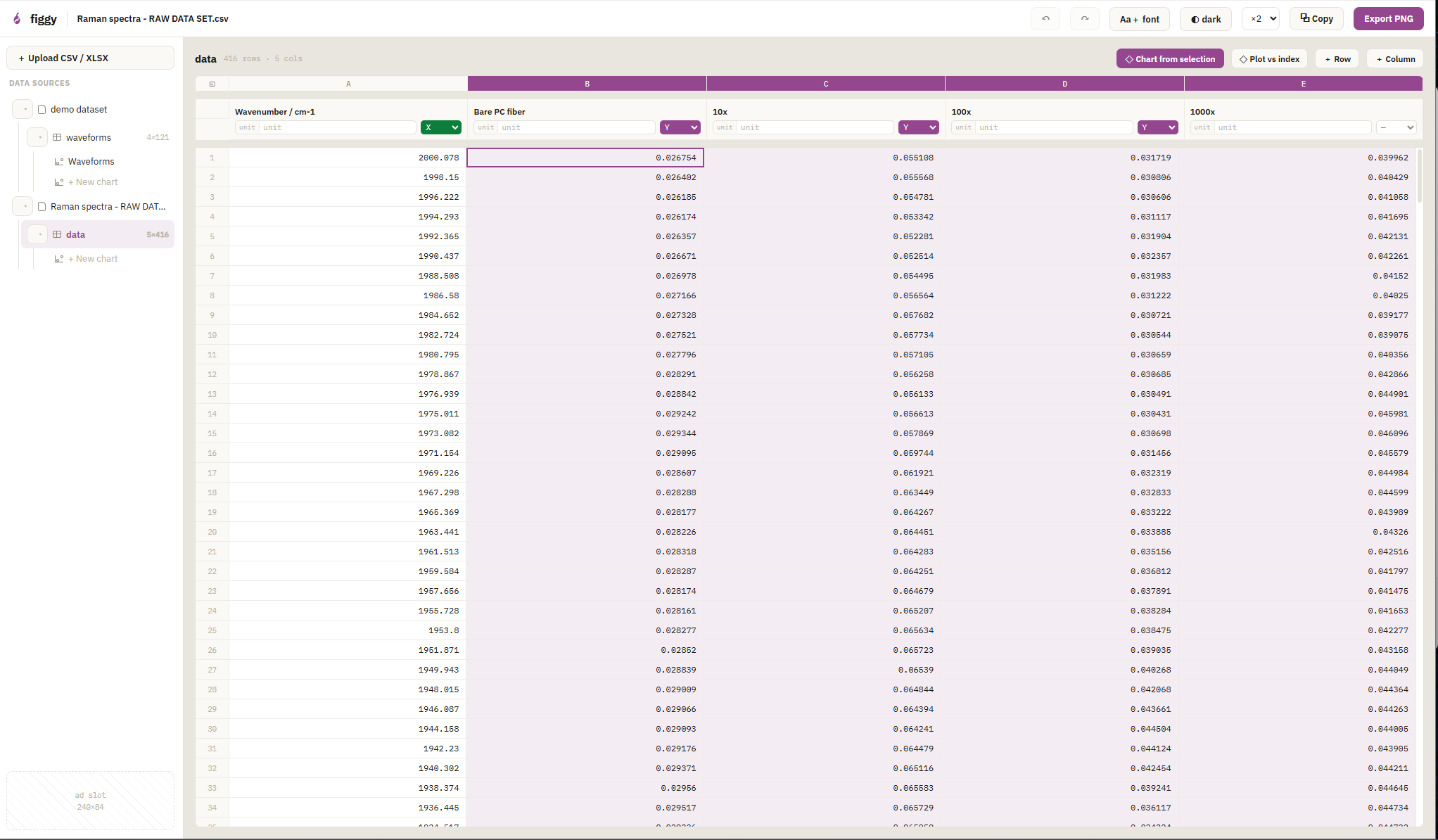Undo the last action
Viewport: 1438px width, 840px height.
pos(1045,19)
